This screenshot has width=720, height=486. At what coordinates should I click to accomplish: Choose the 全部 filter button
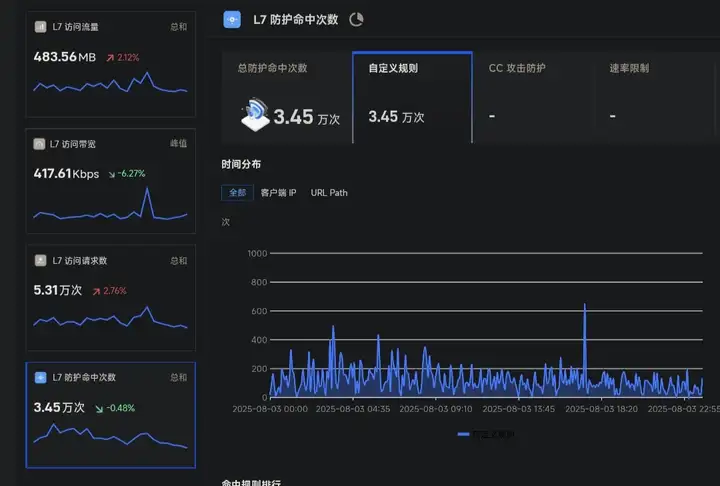pyautogui.click(x=237, y=192)
